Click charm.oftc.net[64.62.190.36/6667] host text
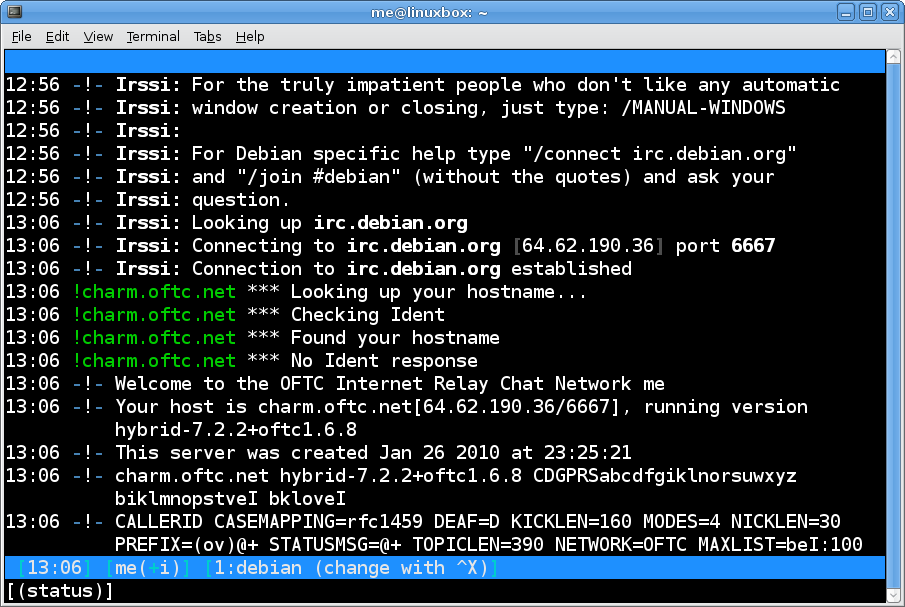 (439, 407)
